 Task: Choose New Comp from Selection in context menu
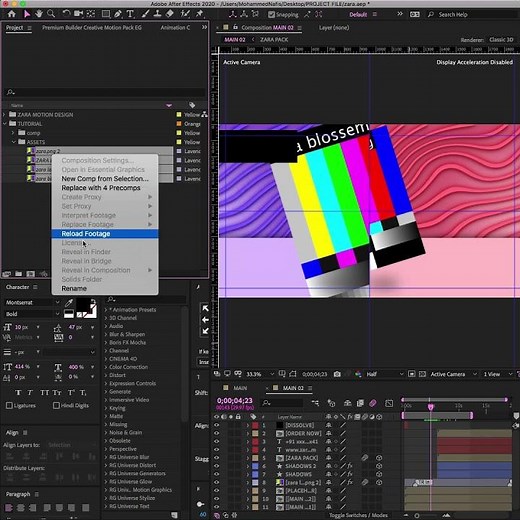click(x=105, y=179)
